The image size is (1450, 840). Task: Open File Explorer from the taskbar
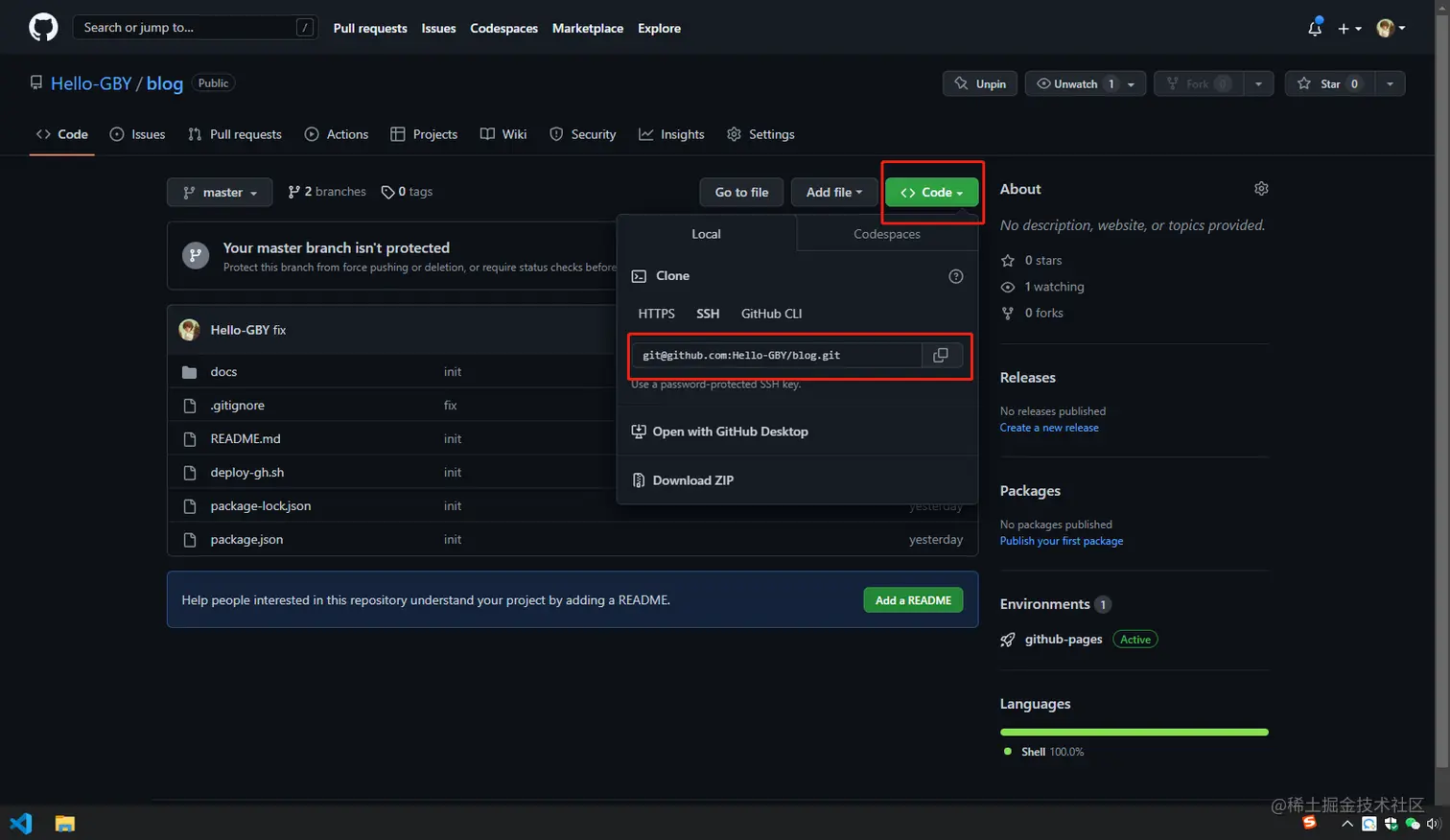tap(65, 824)
